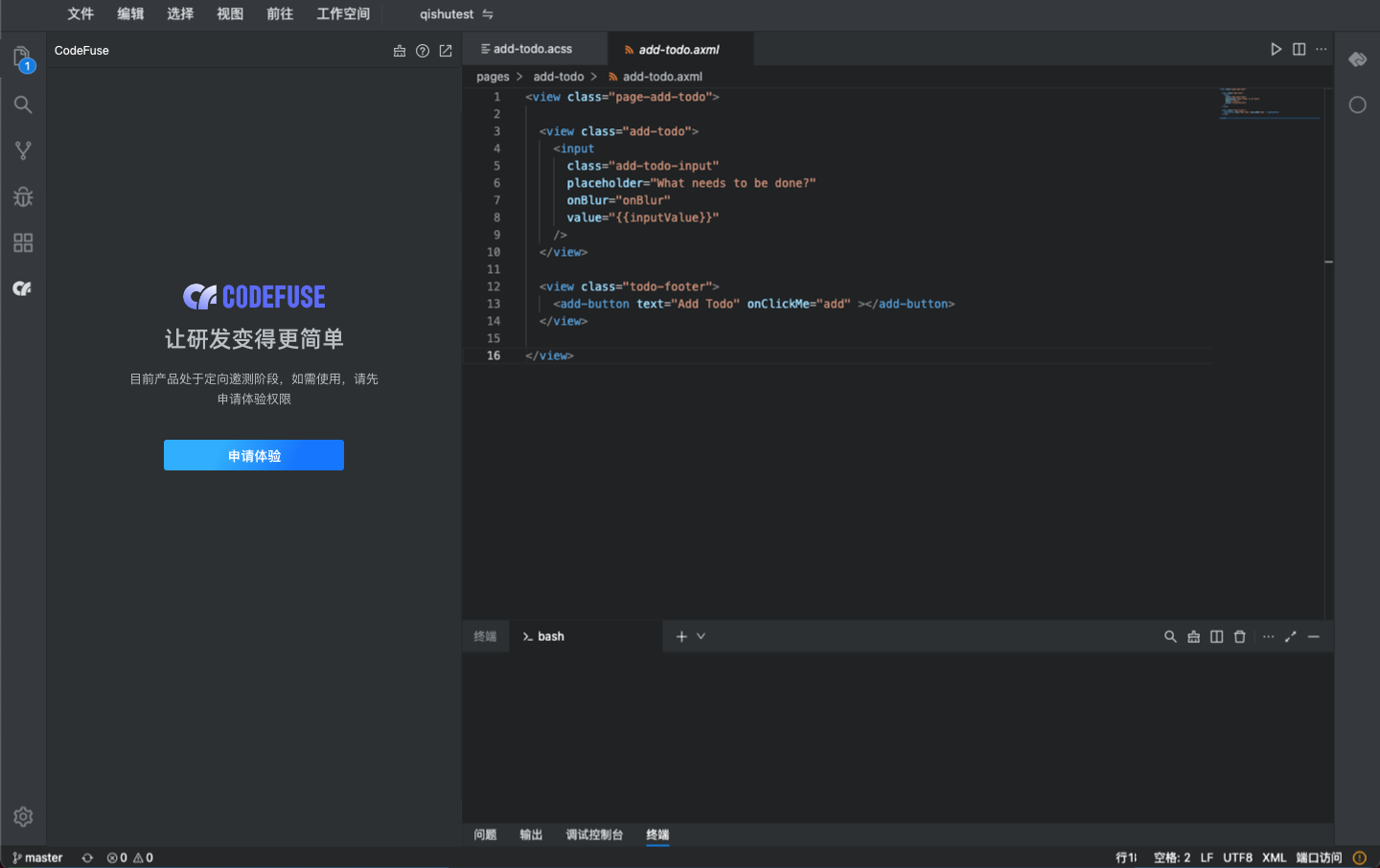Click the top icon in right sidebar
This screenshot has height=868, width=1380.
1358,59
